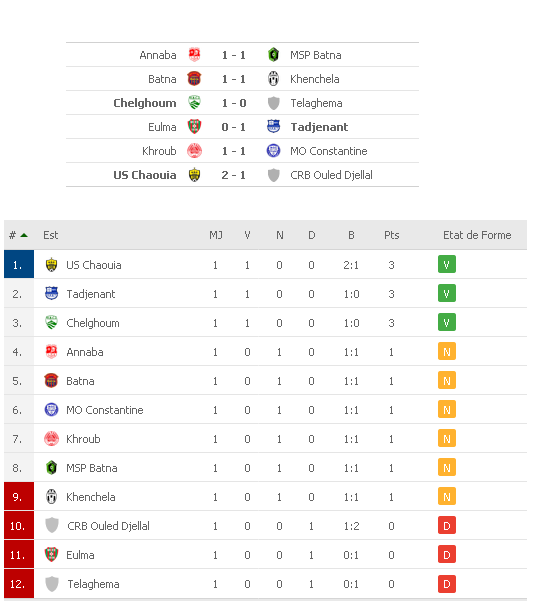Open the US Chaouia 2 - 1 match score
Image resolution: width=538 pixels, height=602 pixels.
coord(233,175)
